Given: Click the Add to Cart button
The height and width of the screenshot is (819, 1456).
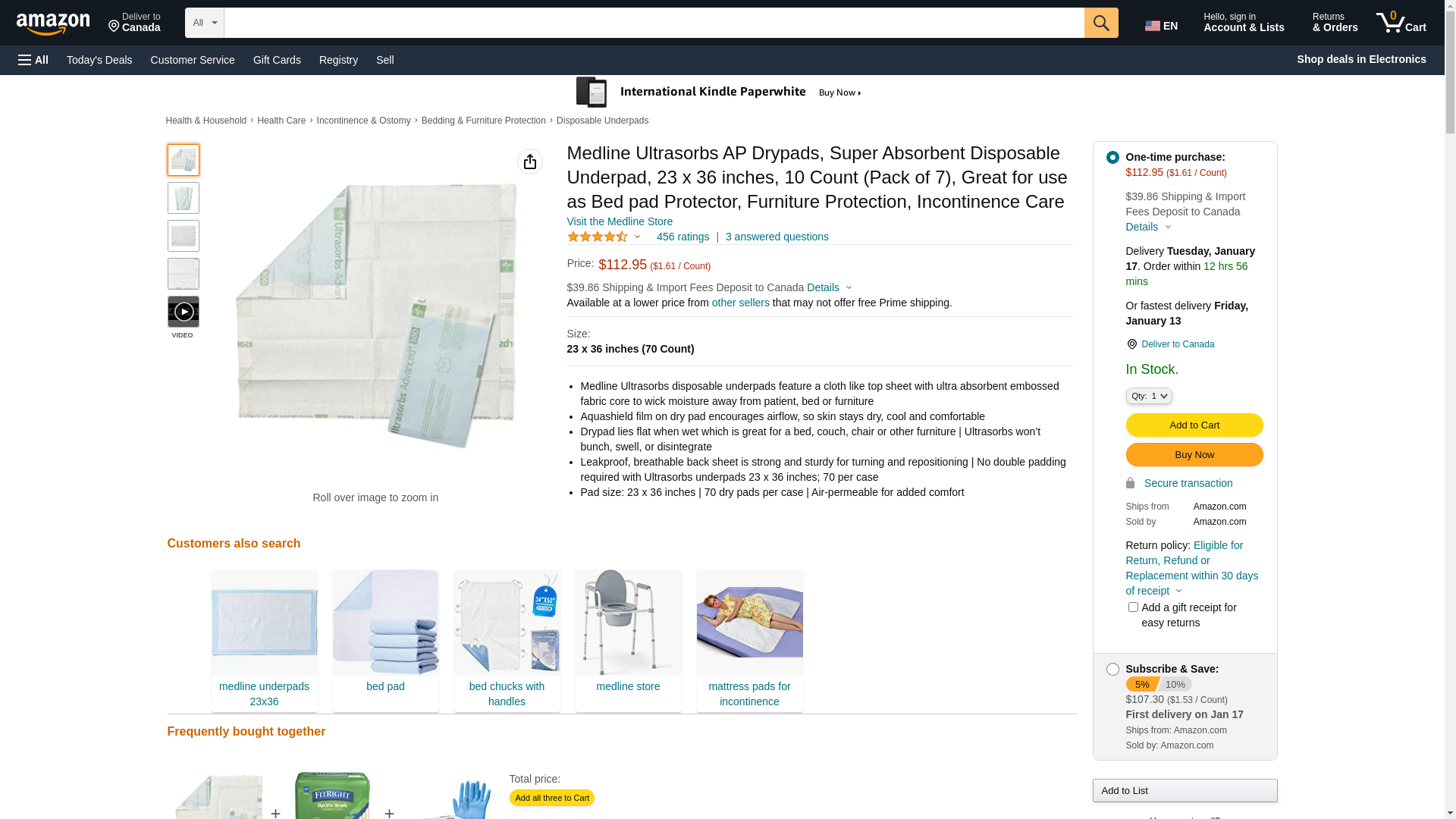Looking at the screenshot, I should coord(1194,425).
